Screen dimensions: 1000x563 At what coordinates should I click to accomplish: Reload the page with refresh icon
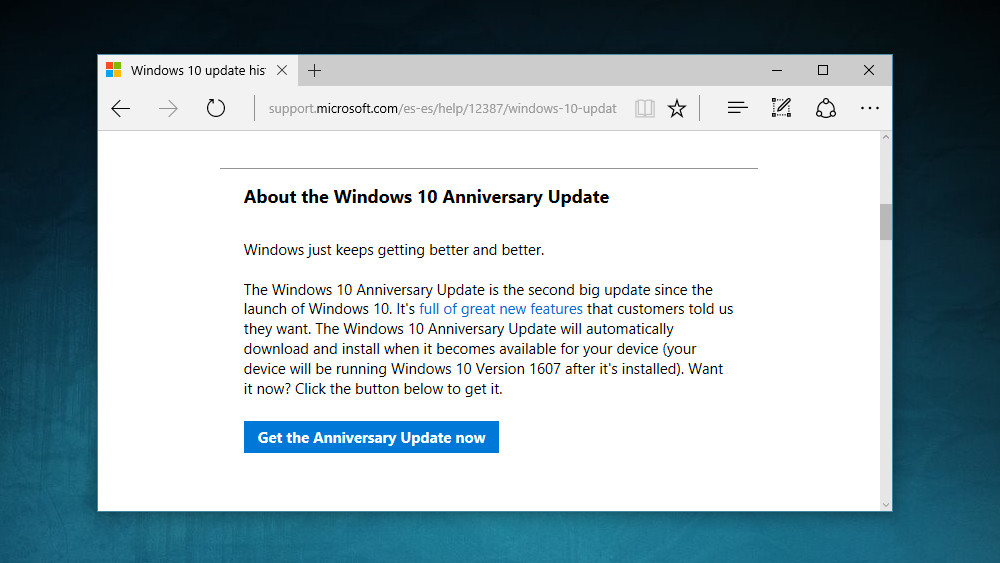216,108
